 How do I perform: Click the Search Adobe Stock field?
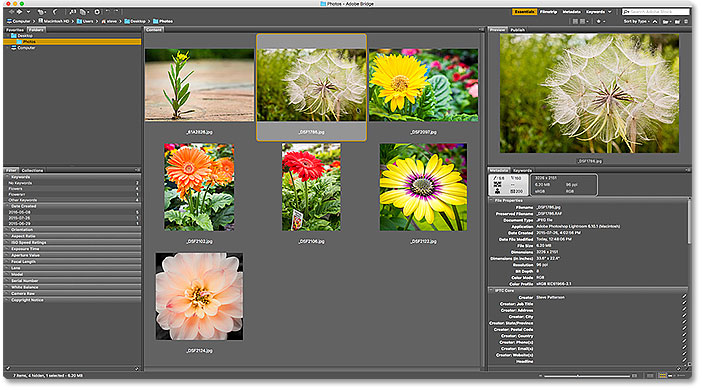tap(656, 12)
